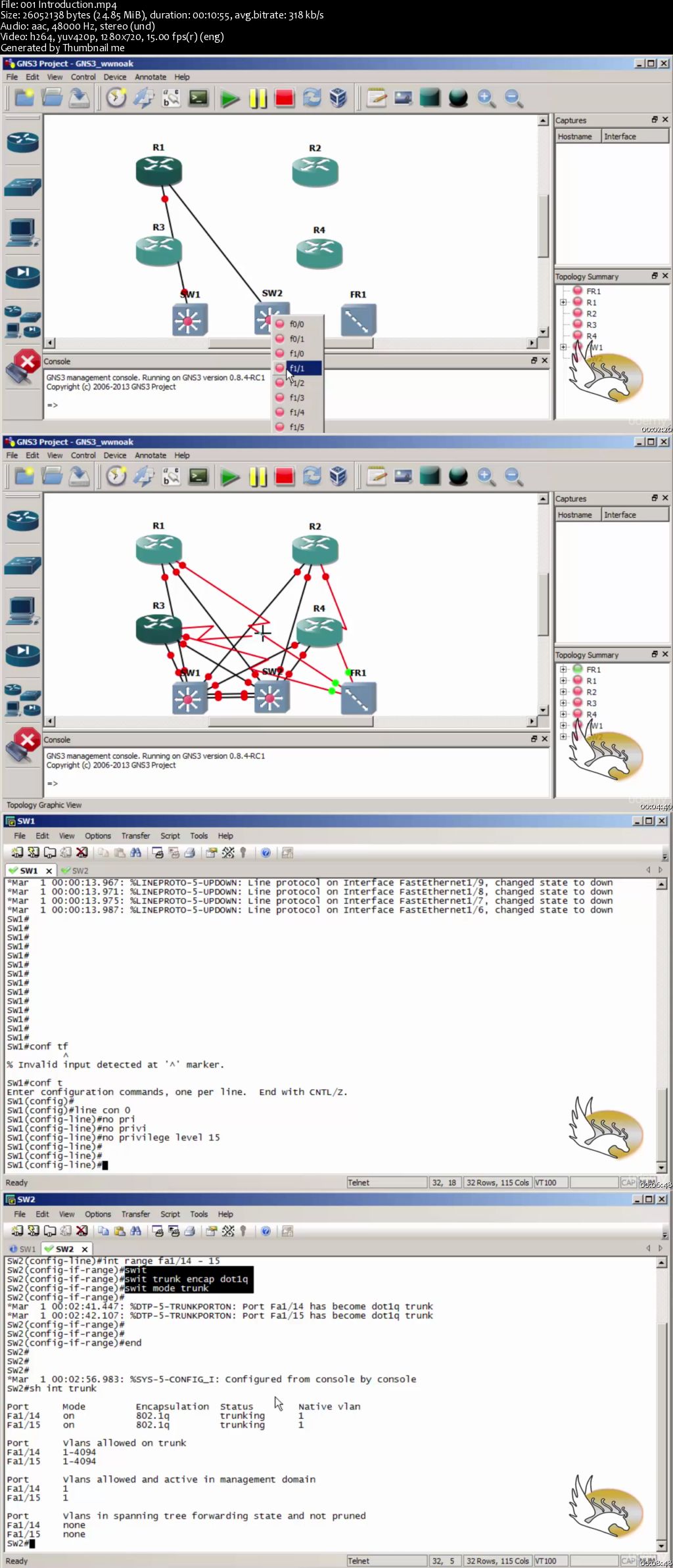The image size is (673, 1568).
Task: Click Hostname column header, port-menu window Captures panel
Action: click(x=578, y=137)
